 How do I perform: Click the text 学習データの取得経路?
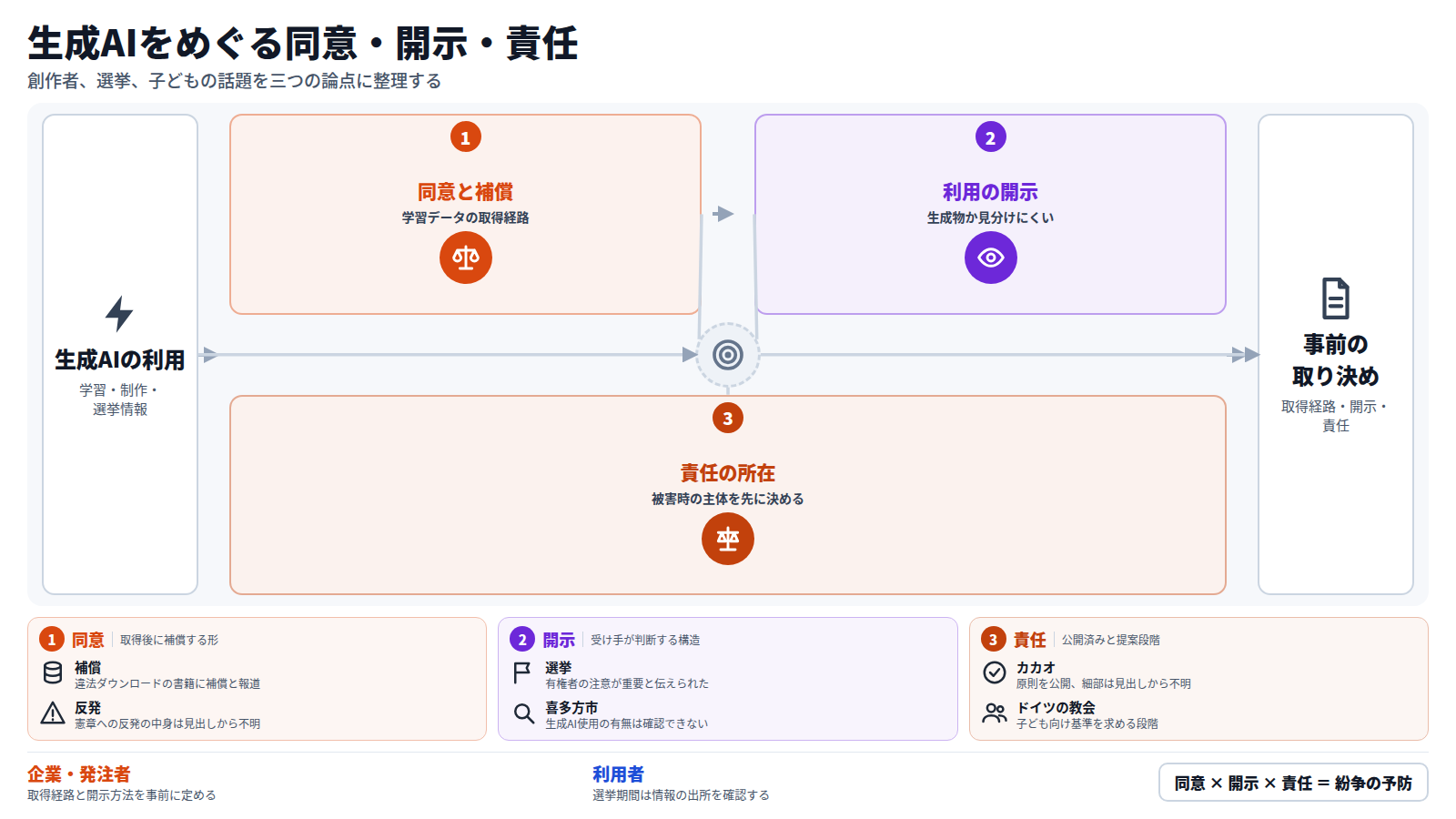(466, 217)
